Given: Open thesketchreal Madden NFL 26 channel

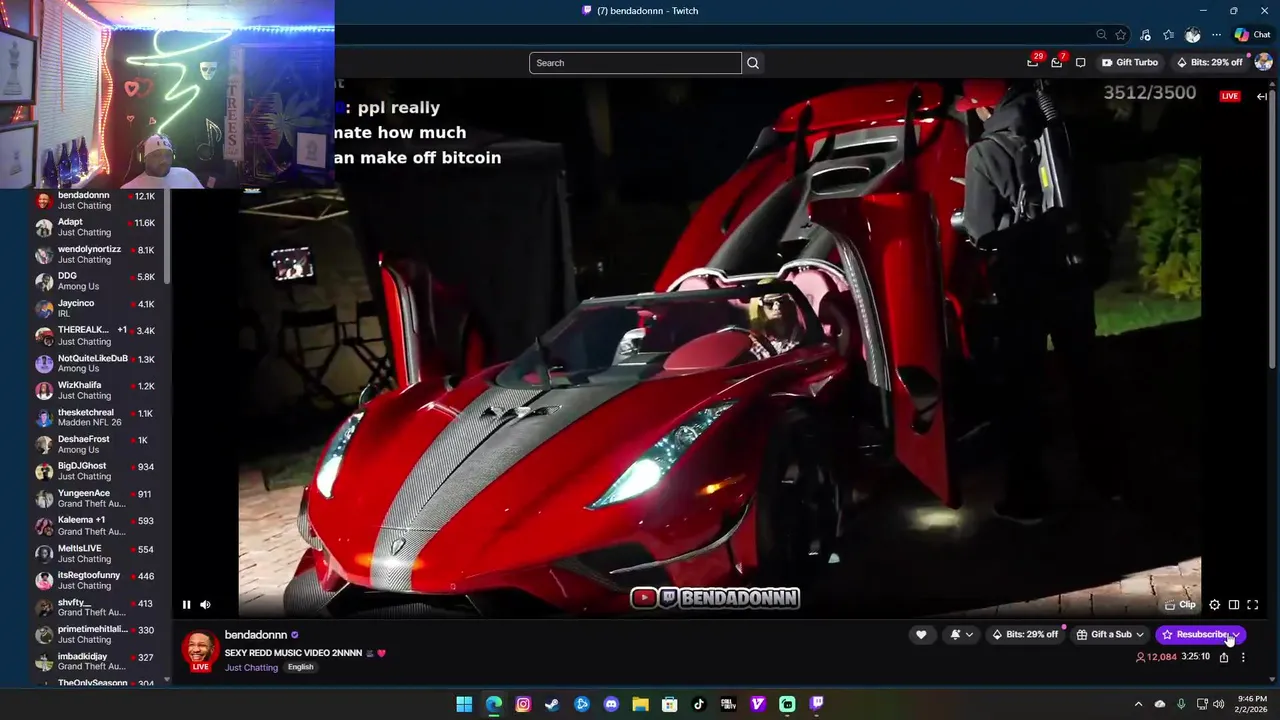Looking at the screenshot, I should pyautogui.click(x=97, y=417).
